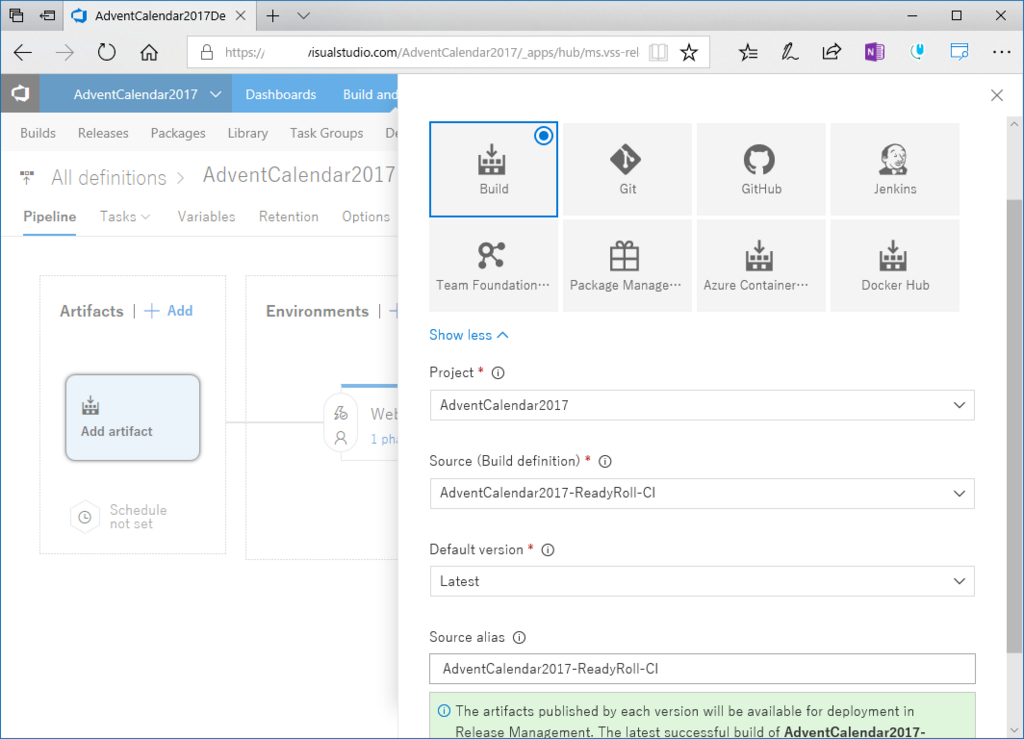1024x739 pixels.
Task: Select the Build artifact source tile
Action: [x=494, y=169]
